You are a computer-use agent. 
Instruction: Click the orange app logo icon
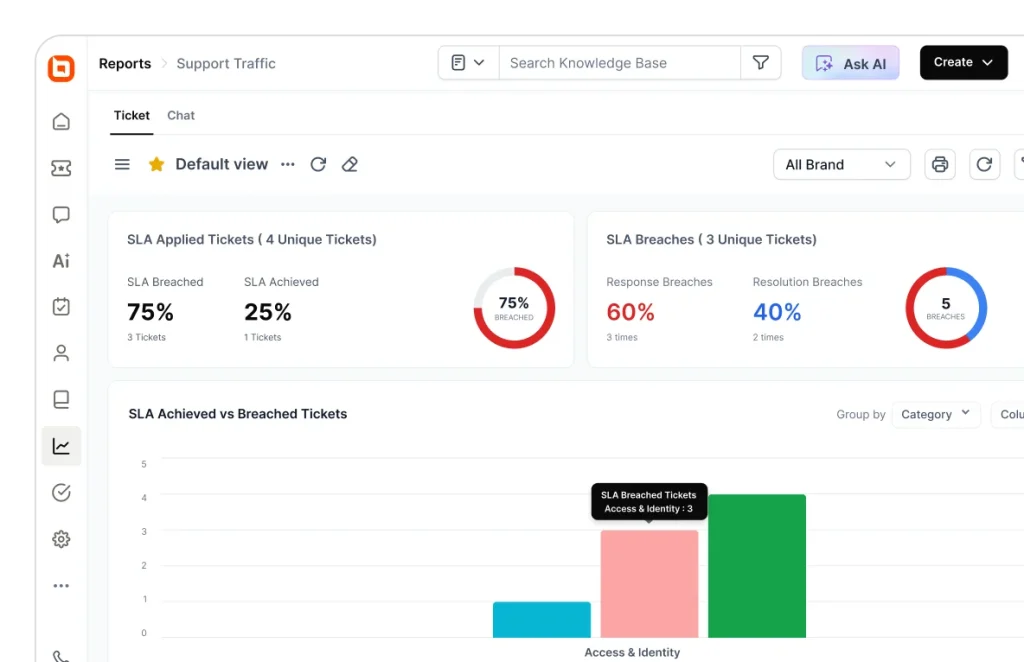61,68
